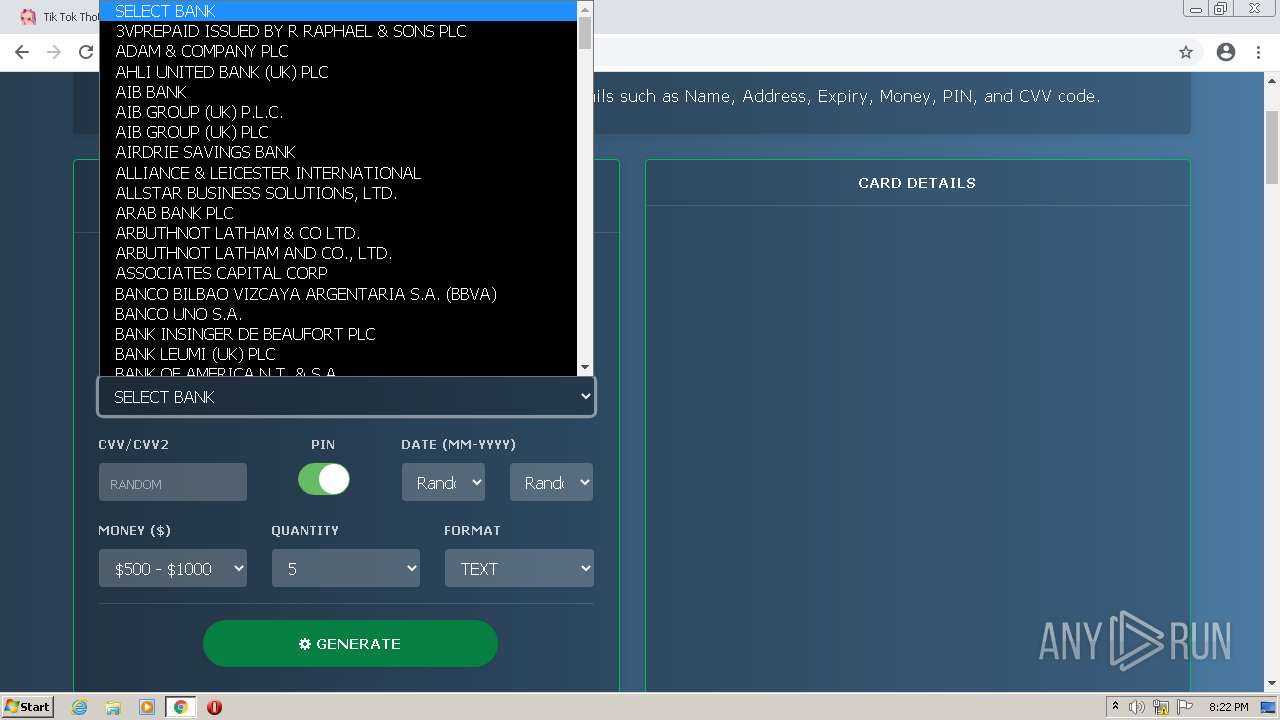Image resolution: width=1280 pixels, height=720 pixels.
Task: Select BANCO UNO S.A.
Action: (x=338, y=314)
